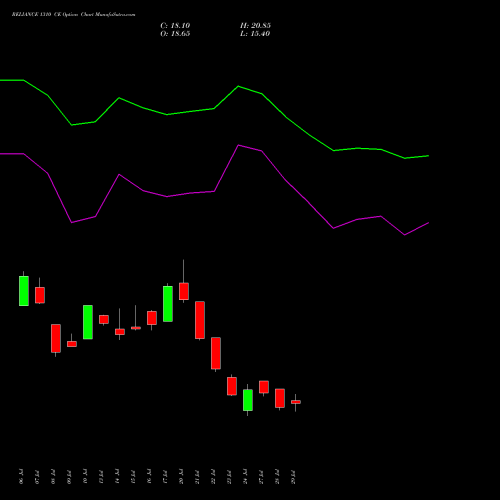Click the RELIANCE 1310 CE Options chart title
This screenshot has height=500, width=500.
(x=73, y=15)
